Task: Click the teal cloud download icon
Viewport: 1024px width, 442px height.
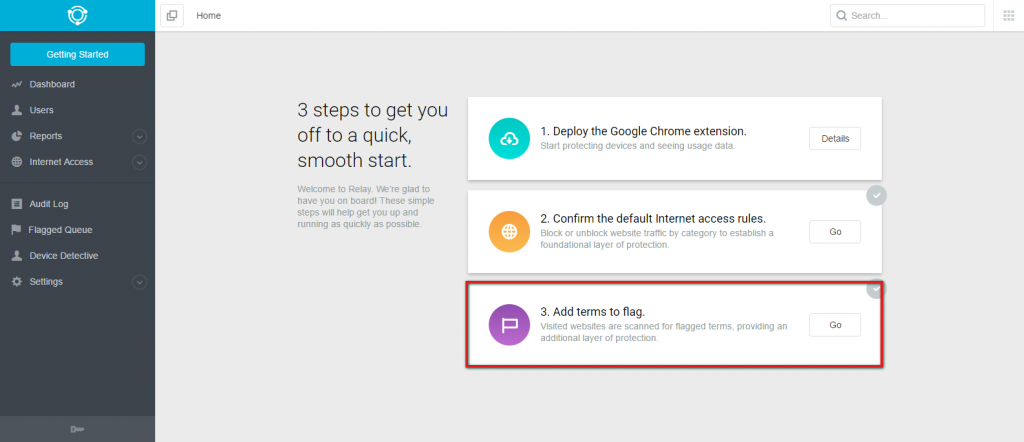Action: 509,138
